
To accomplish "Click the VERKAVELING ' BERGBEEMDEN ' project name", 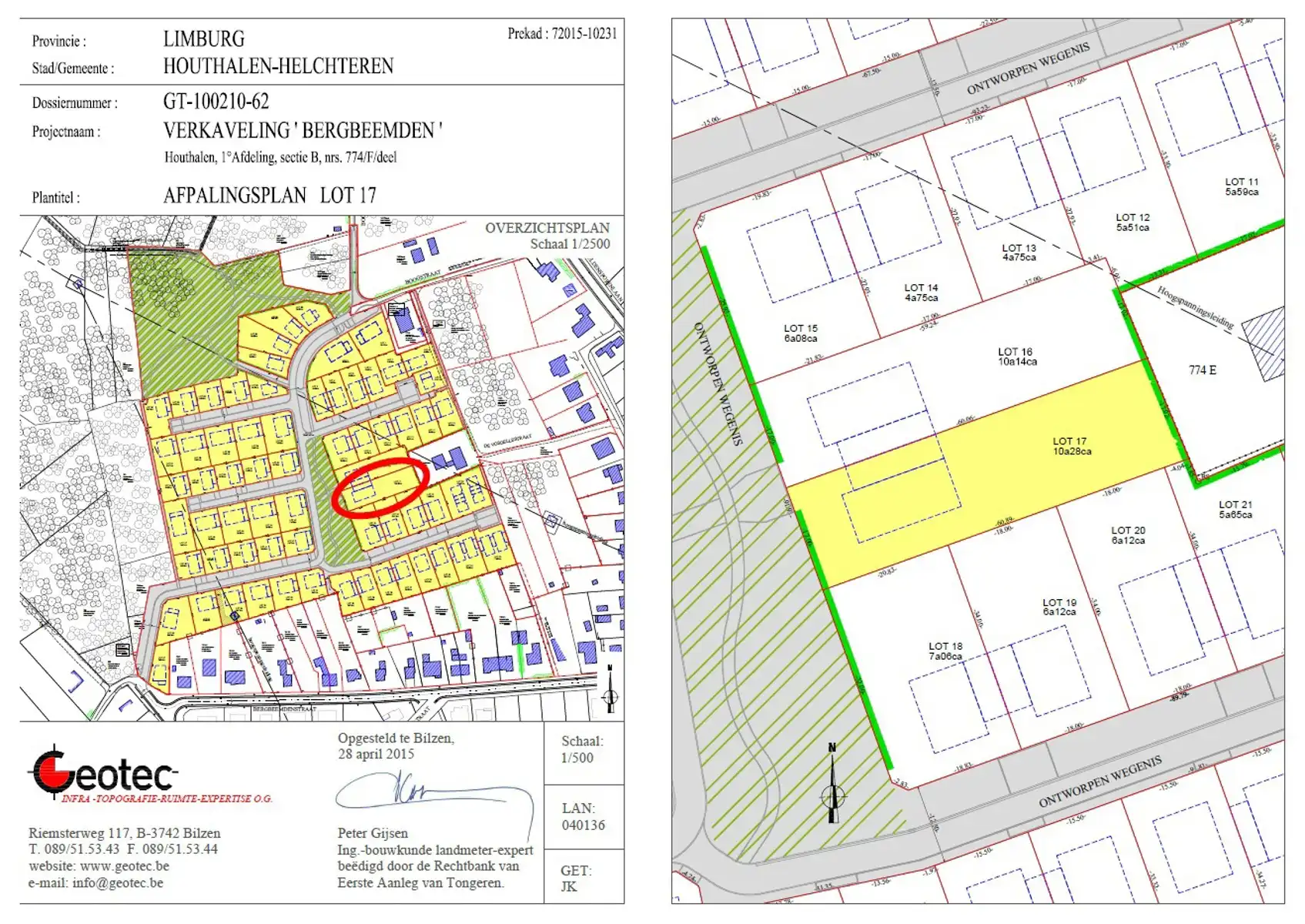I will (303, 131).
